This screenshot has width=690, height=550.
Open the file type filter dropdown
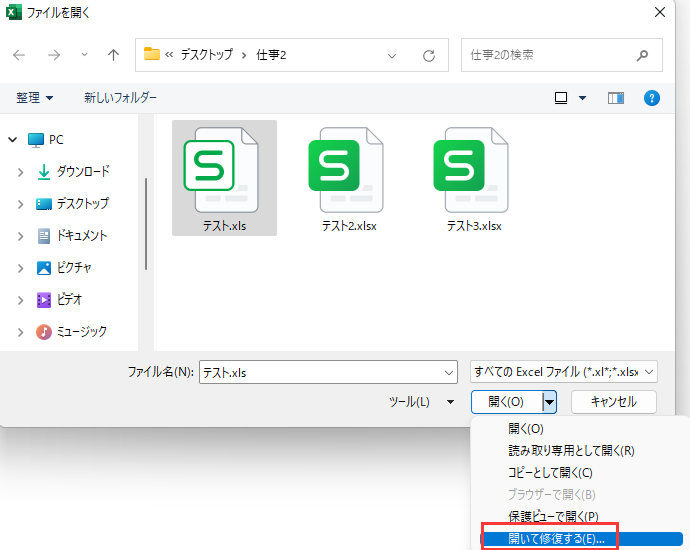[x=564, y=372]
